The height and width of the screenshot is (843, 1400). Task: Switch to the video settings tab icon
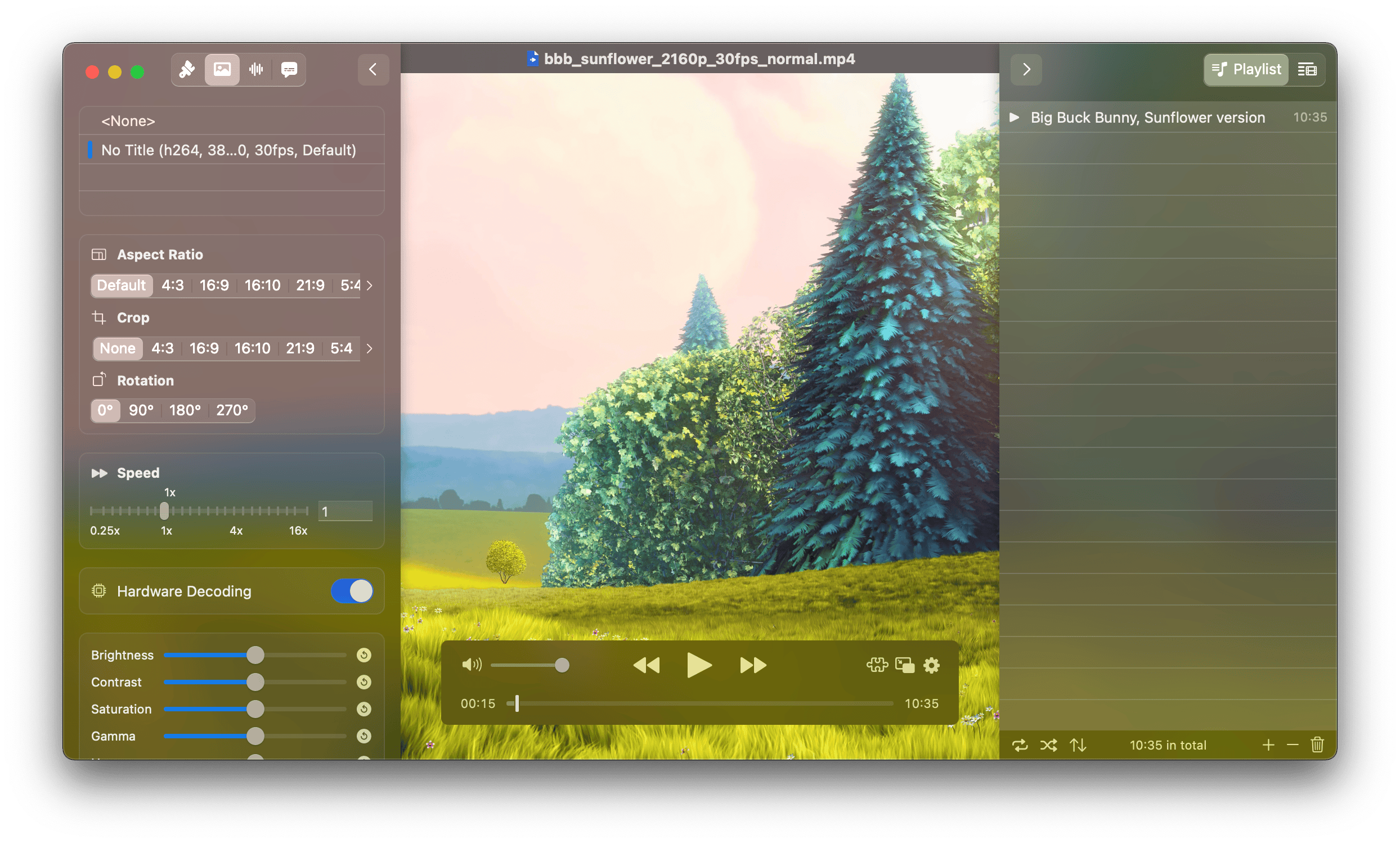tap(222, 69)
